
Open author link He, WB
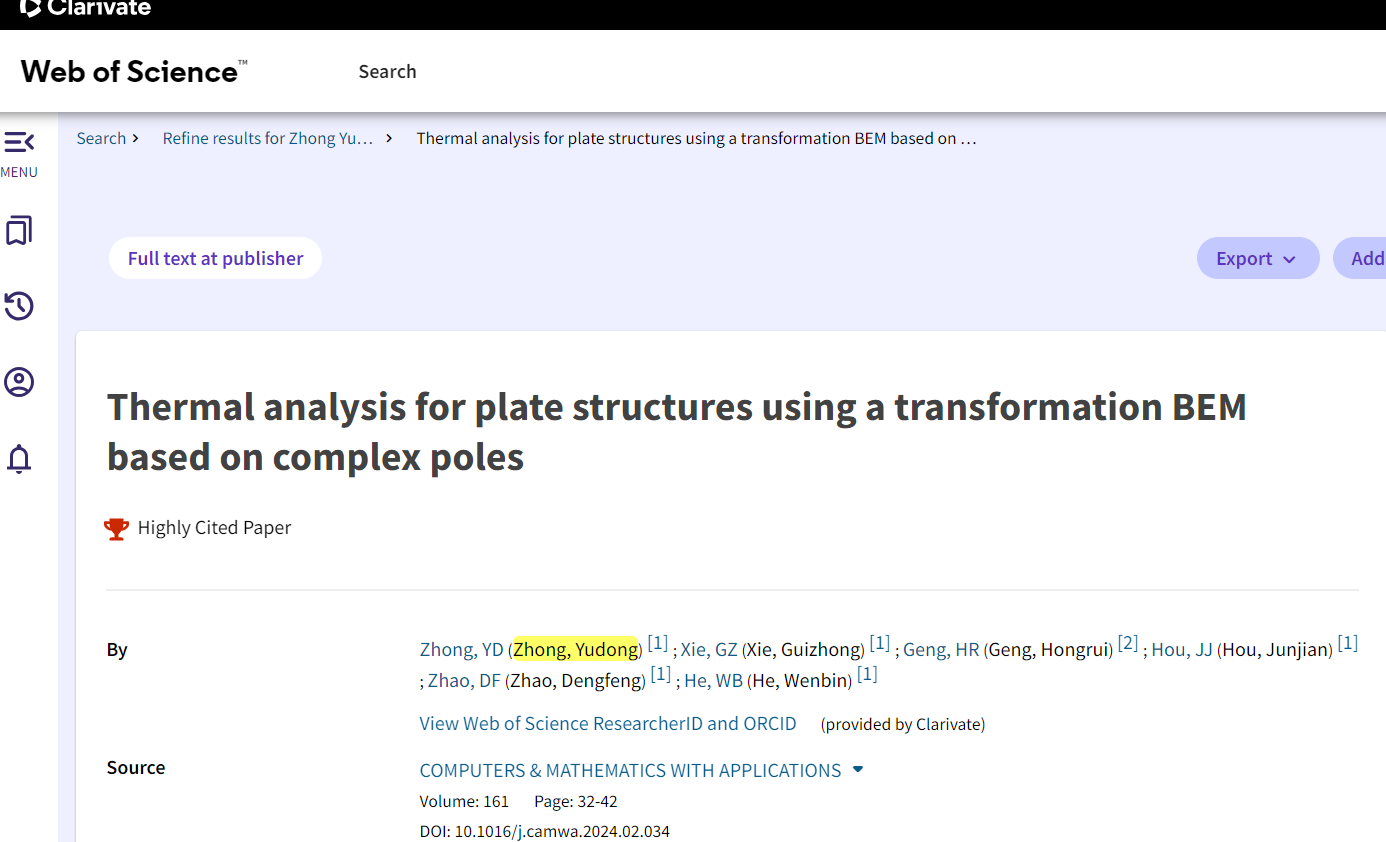click(713, 681)
